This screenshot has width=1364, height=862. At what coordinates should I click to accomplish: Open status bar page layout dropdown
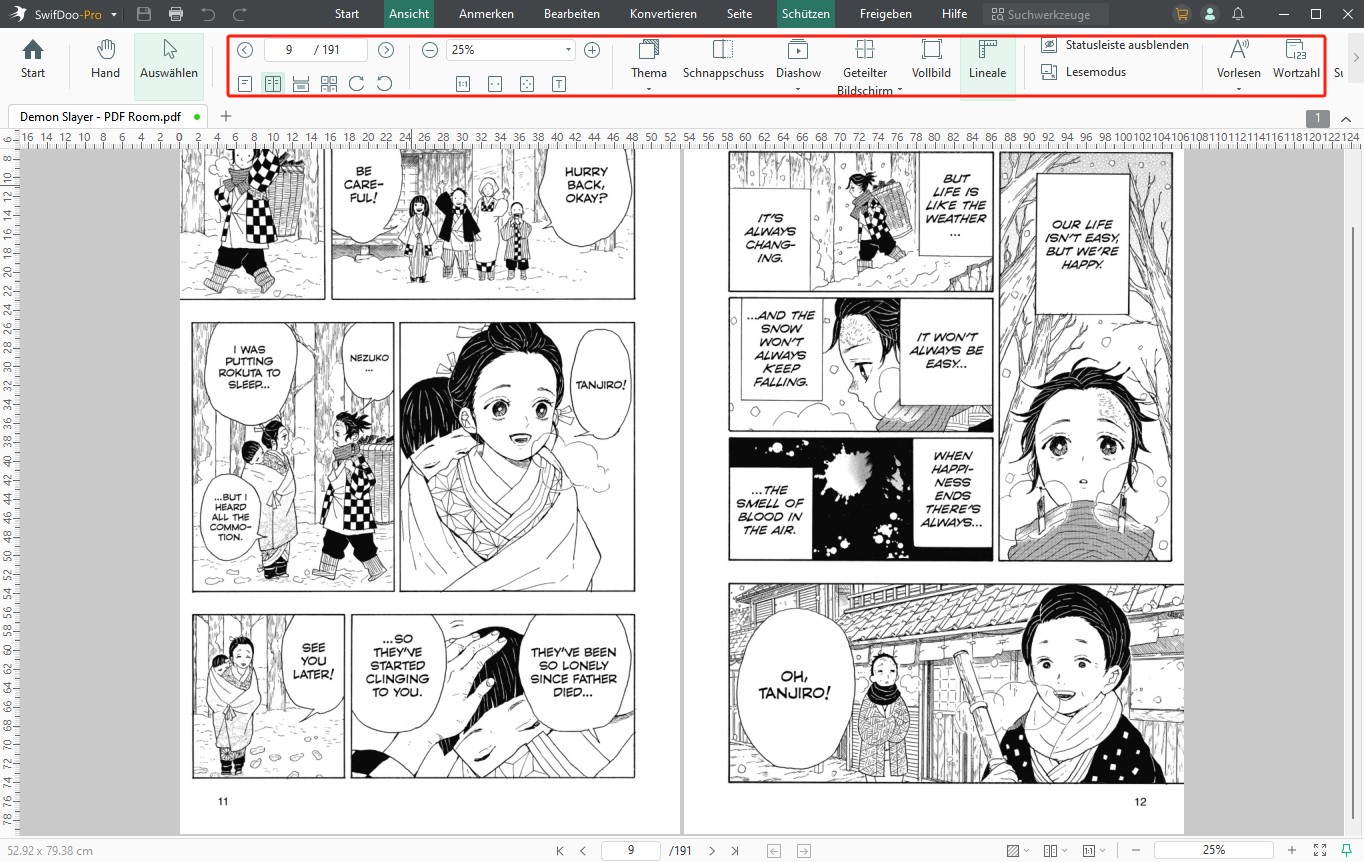click(1054, 850)
